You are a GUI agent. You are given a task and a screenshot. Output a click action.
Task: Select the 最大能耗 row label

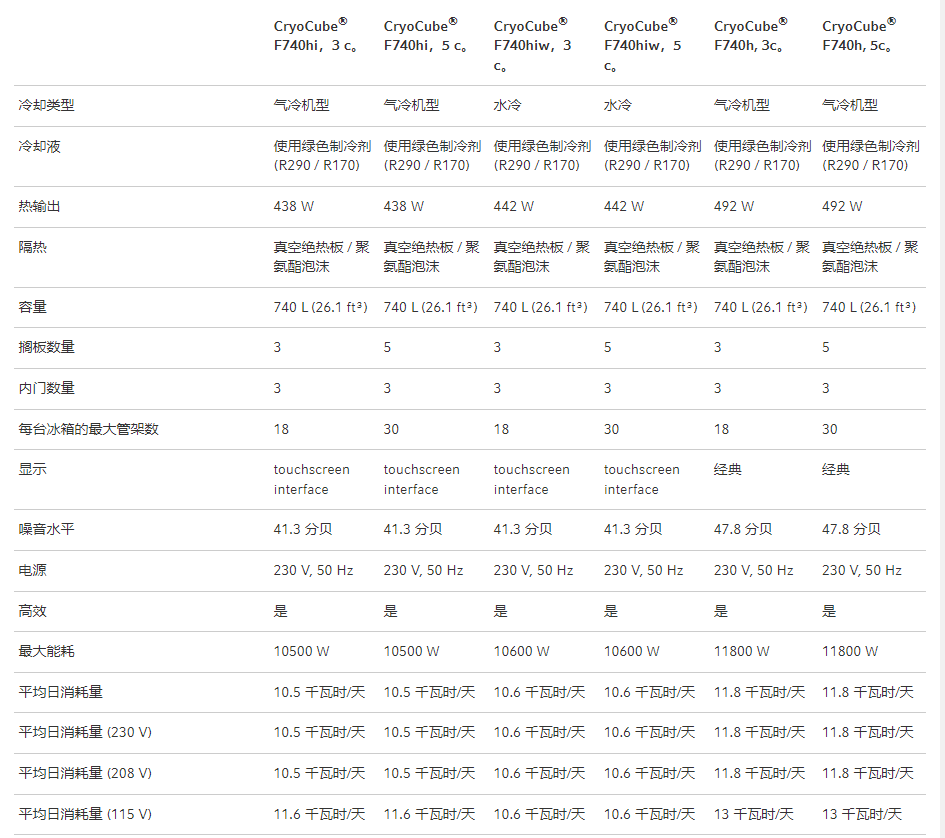(x=46, y=651)
